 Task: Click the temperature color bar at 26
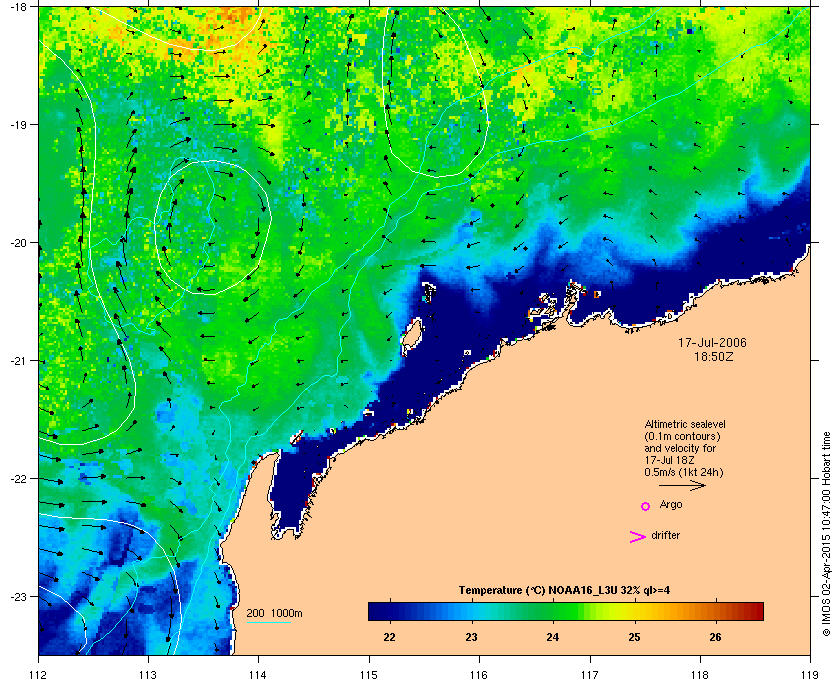(716, 611)
